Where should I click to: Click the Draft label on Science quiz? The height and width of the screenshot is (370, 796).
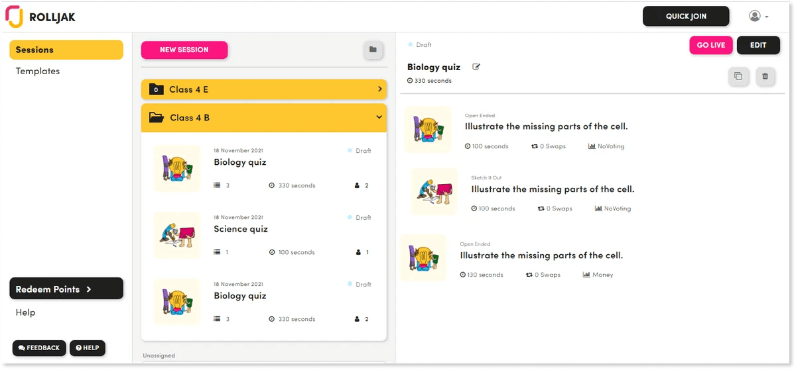(x=363, y=217)
